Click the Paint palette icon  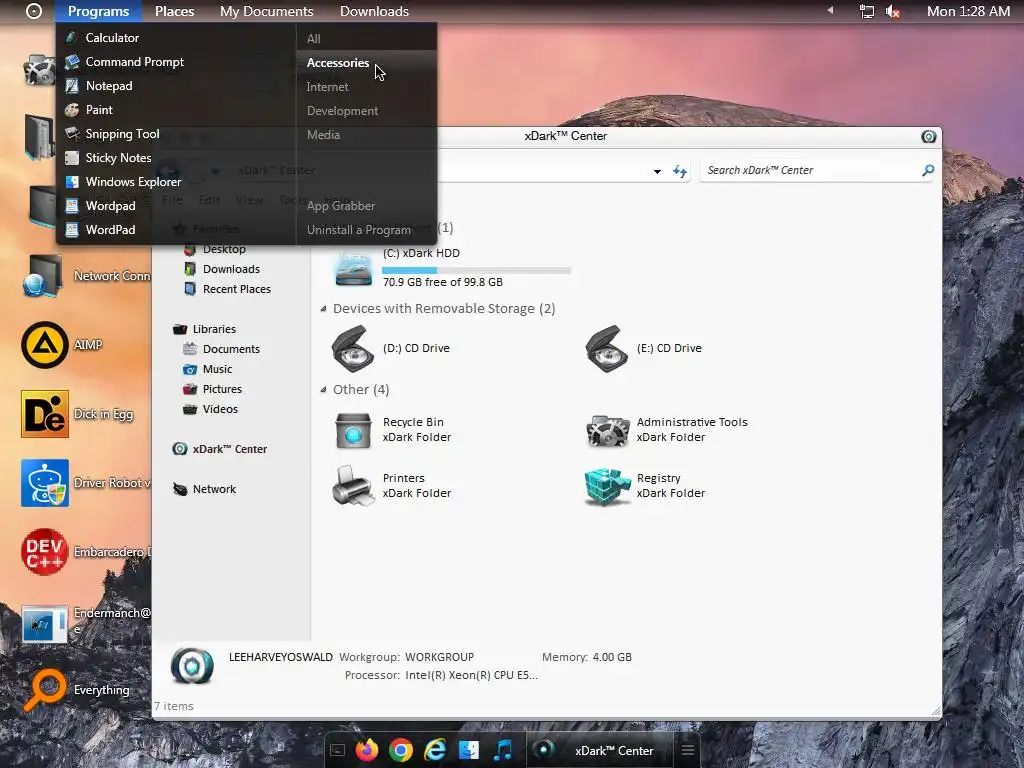click(72, 110)
